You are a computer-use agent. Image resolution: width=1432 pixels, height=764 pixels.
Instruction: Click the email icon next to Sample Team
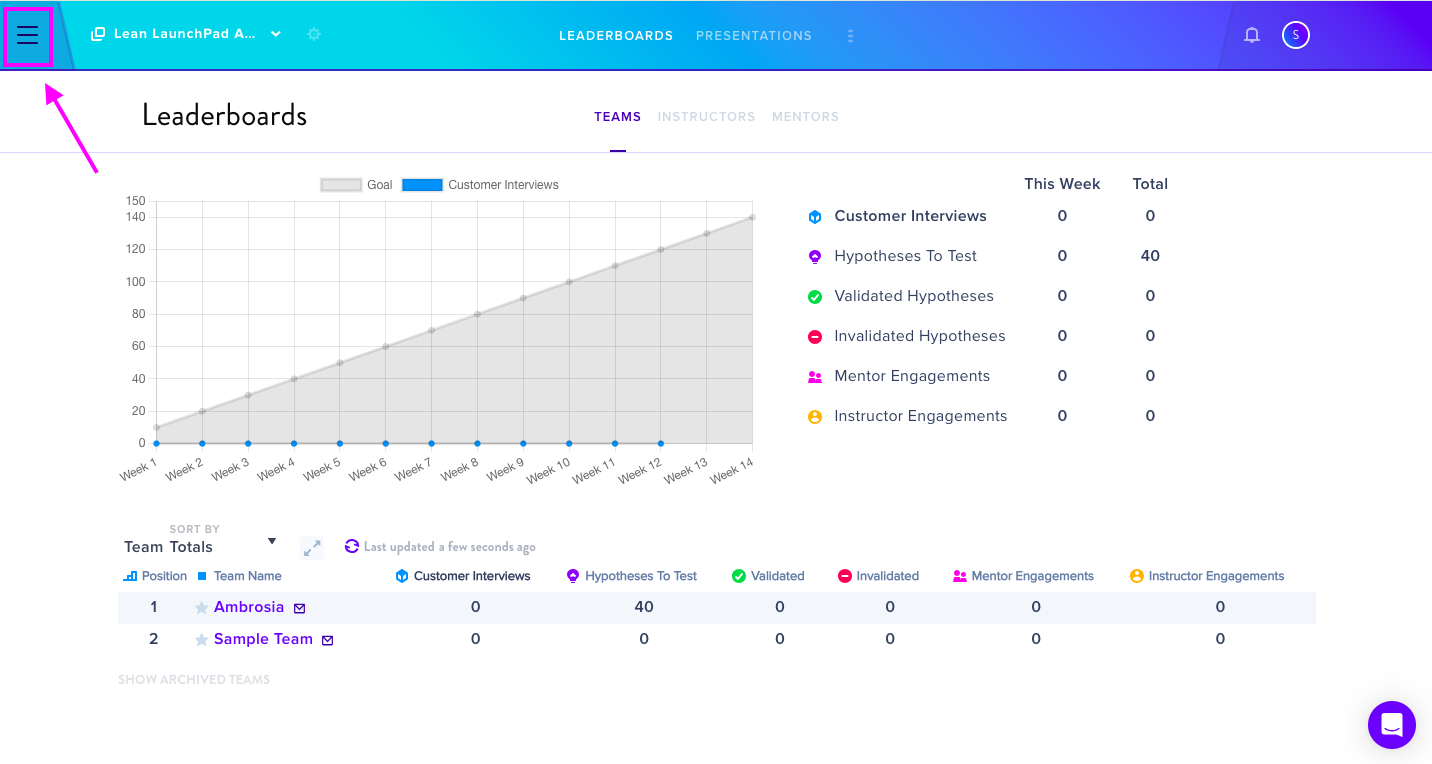(327, 640)
